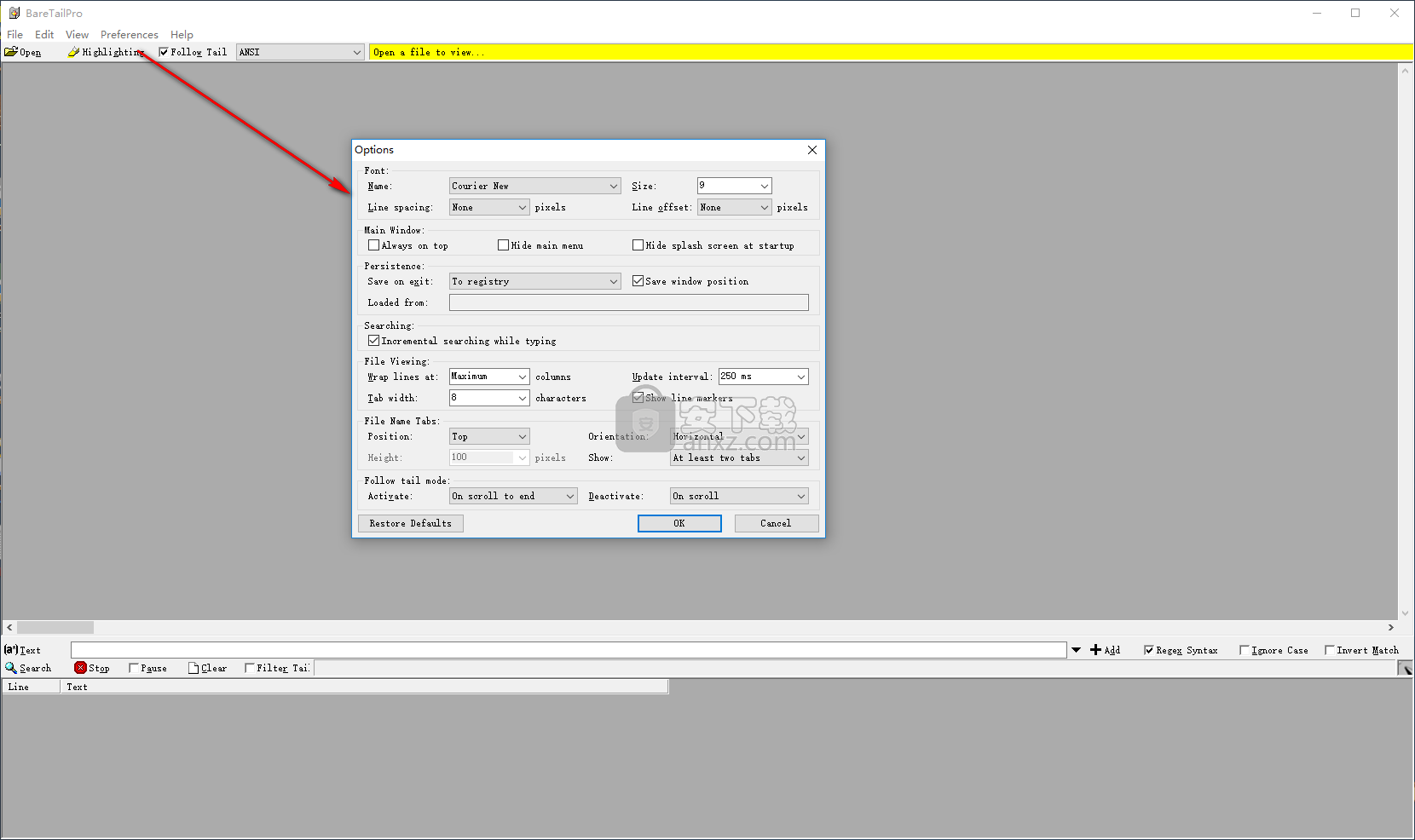The image size is (1415, 840).
Task: Open the File menu
Action: point(15,35)
